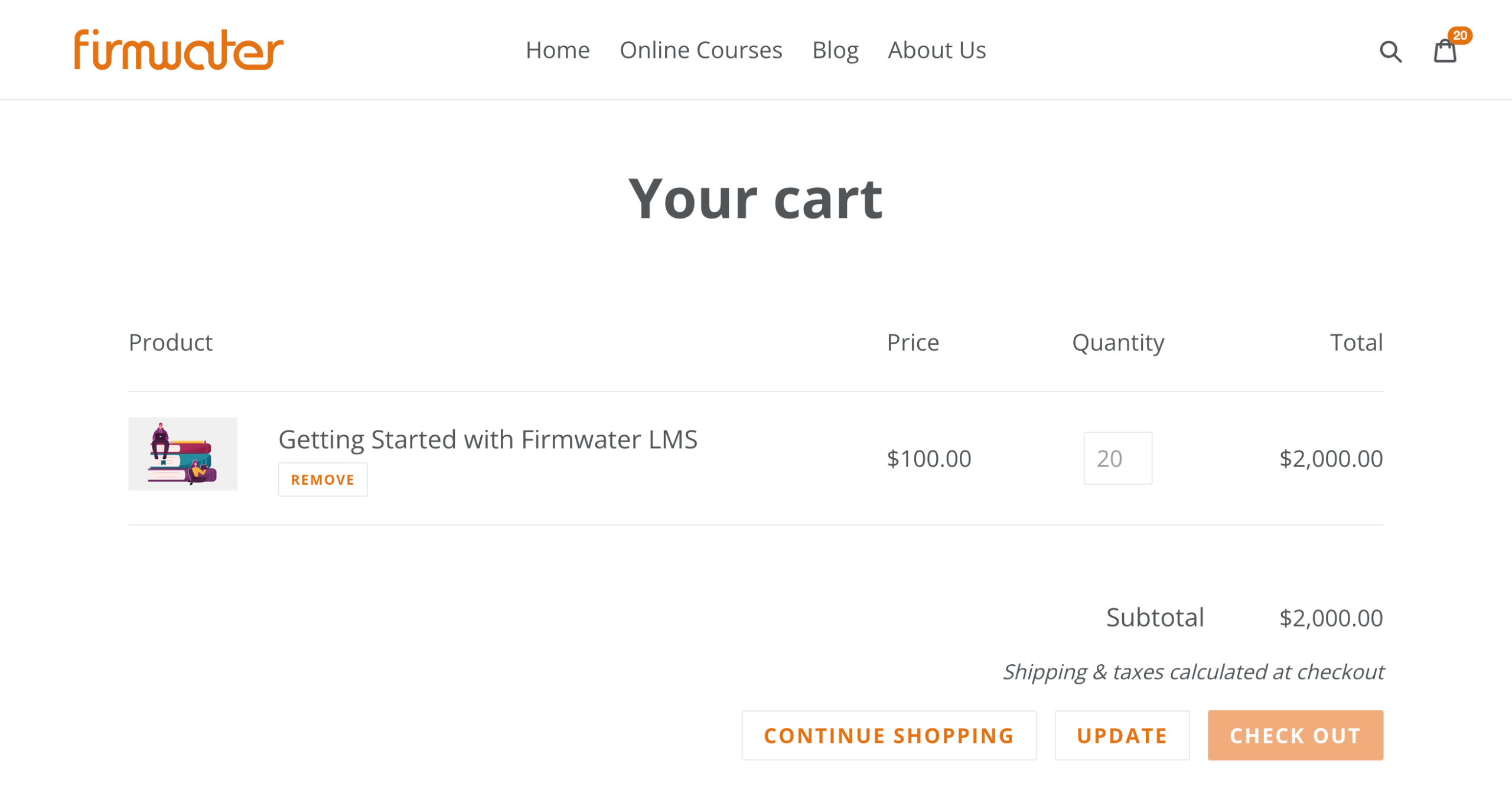Click the Quantity column header

[1118, 342]
